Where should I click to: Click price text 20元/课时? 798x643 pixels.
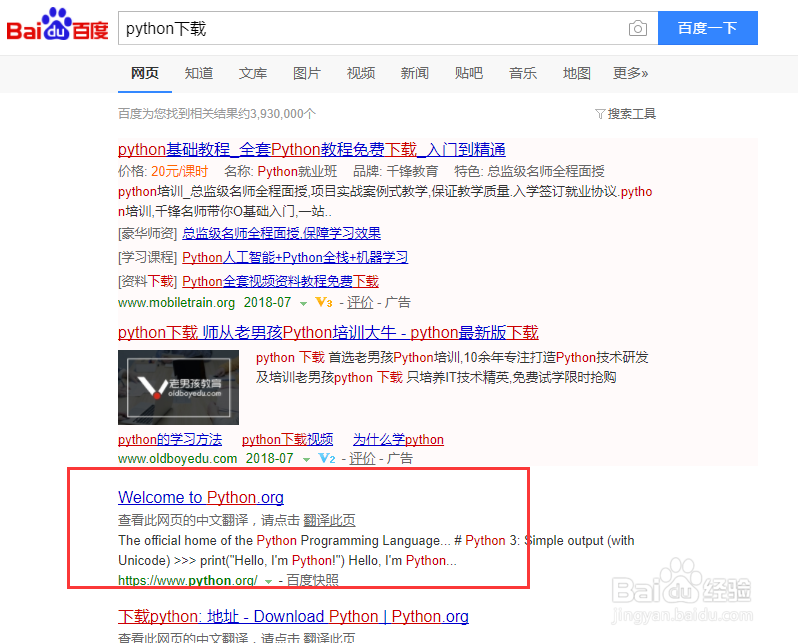click(180, 172)
